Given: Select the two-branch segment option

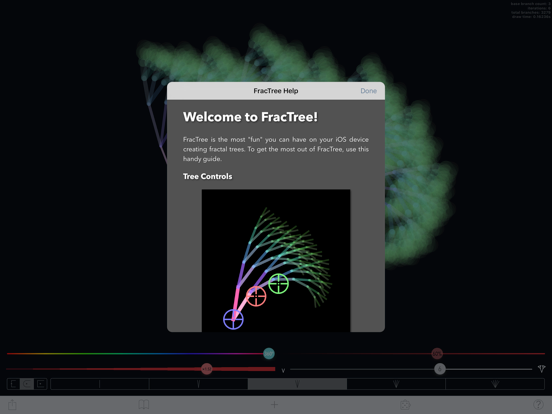Looking at the screenshot, I should click(199, 384).
